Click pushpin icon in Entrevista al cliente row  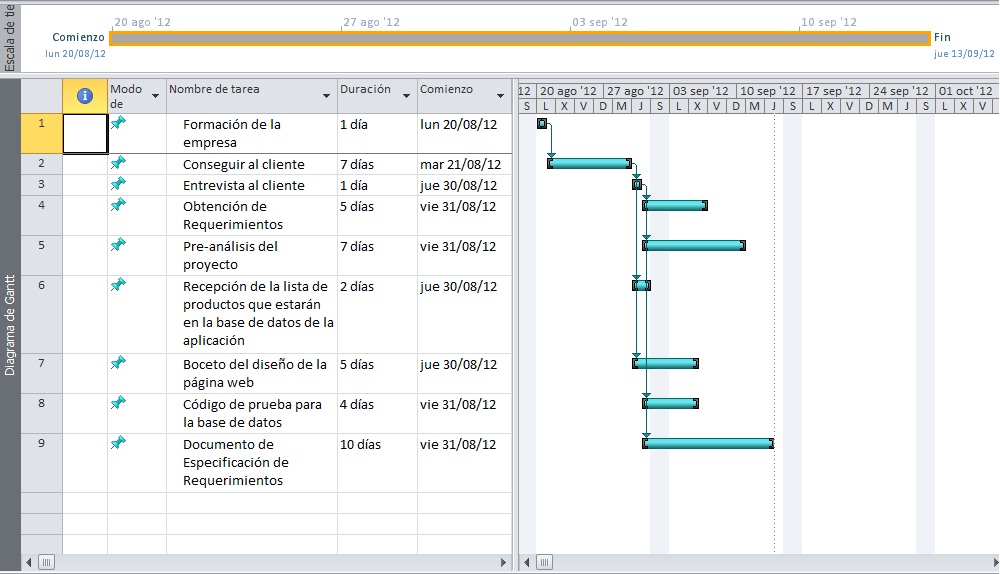coord(118,184)
